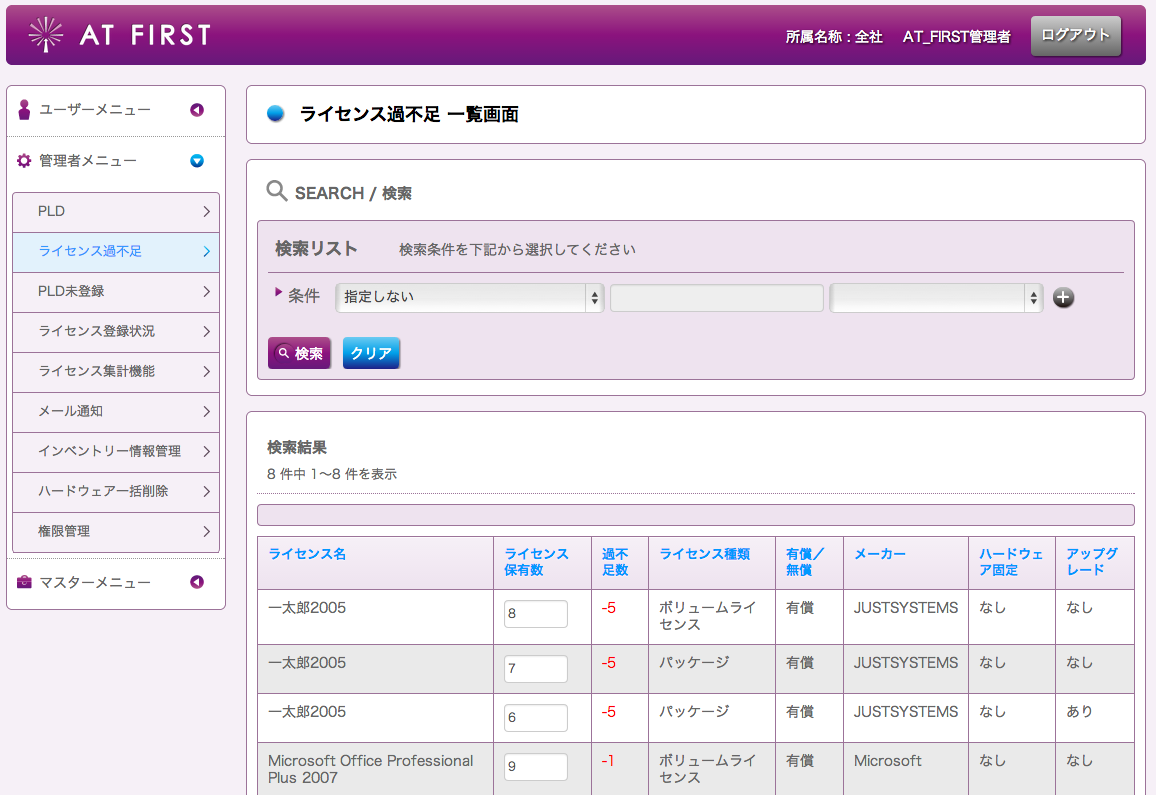Select ライセンス過不足 in the admin menu

pyautogui.click(x=116, y=251)
